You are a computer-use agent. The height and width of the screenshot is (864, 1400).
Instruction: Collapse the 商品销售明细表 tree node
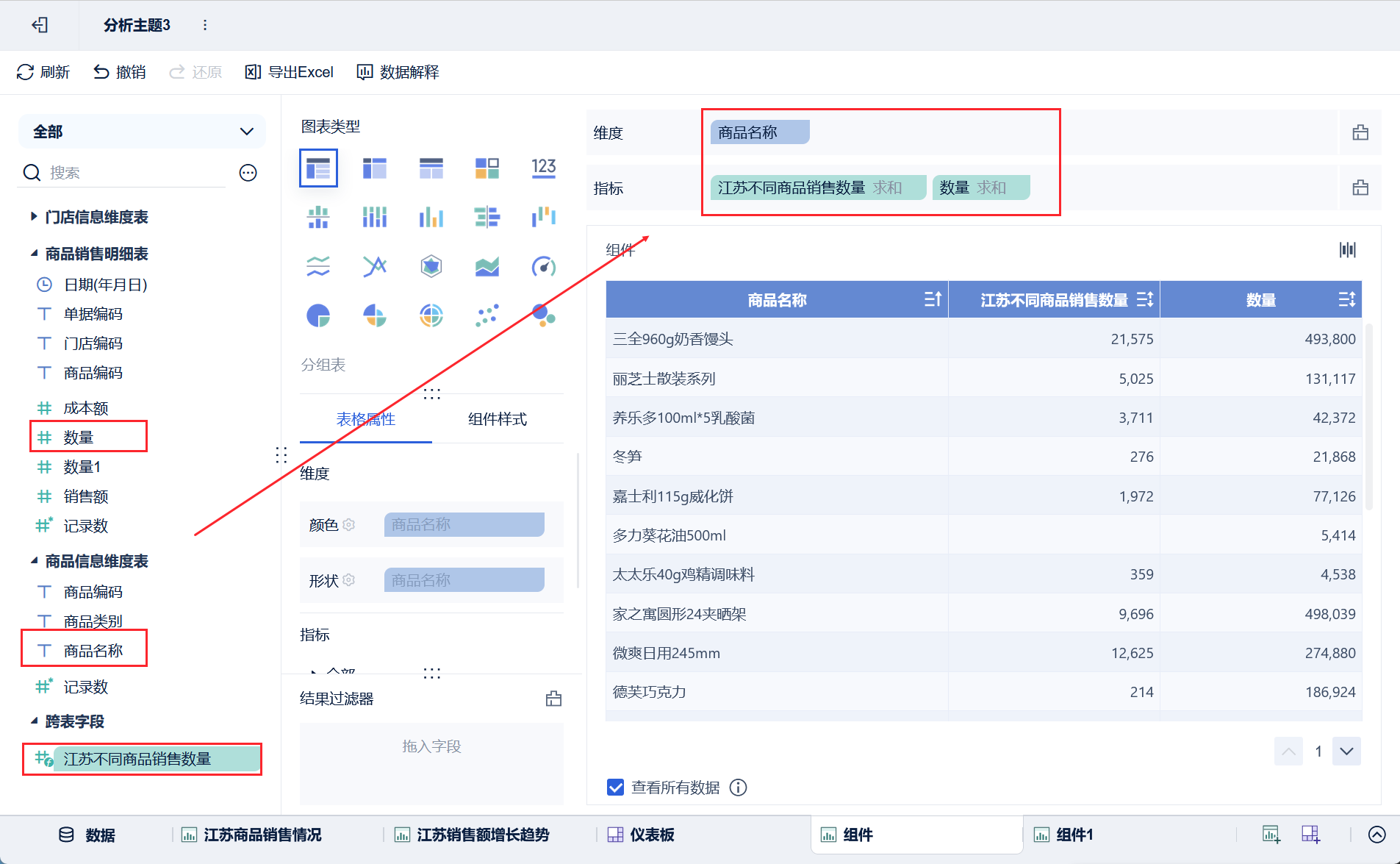point(34,253)
